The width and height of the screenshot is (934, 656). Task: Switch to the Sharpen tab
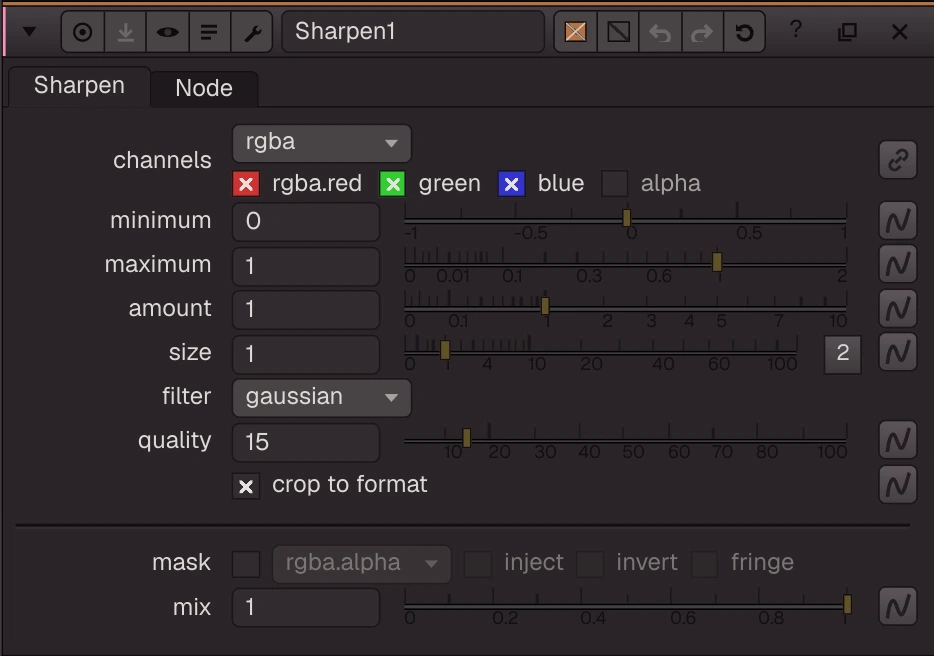click(79, 86)
